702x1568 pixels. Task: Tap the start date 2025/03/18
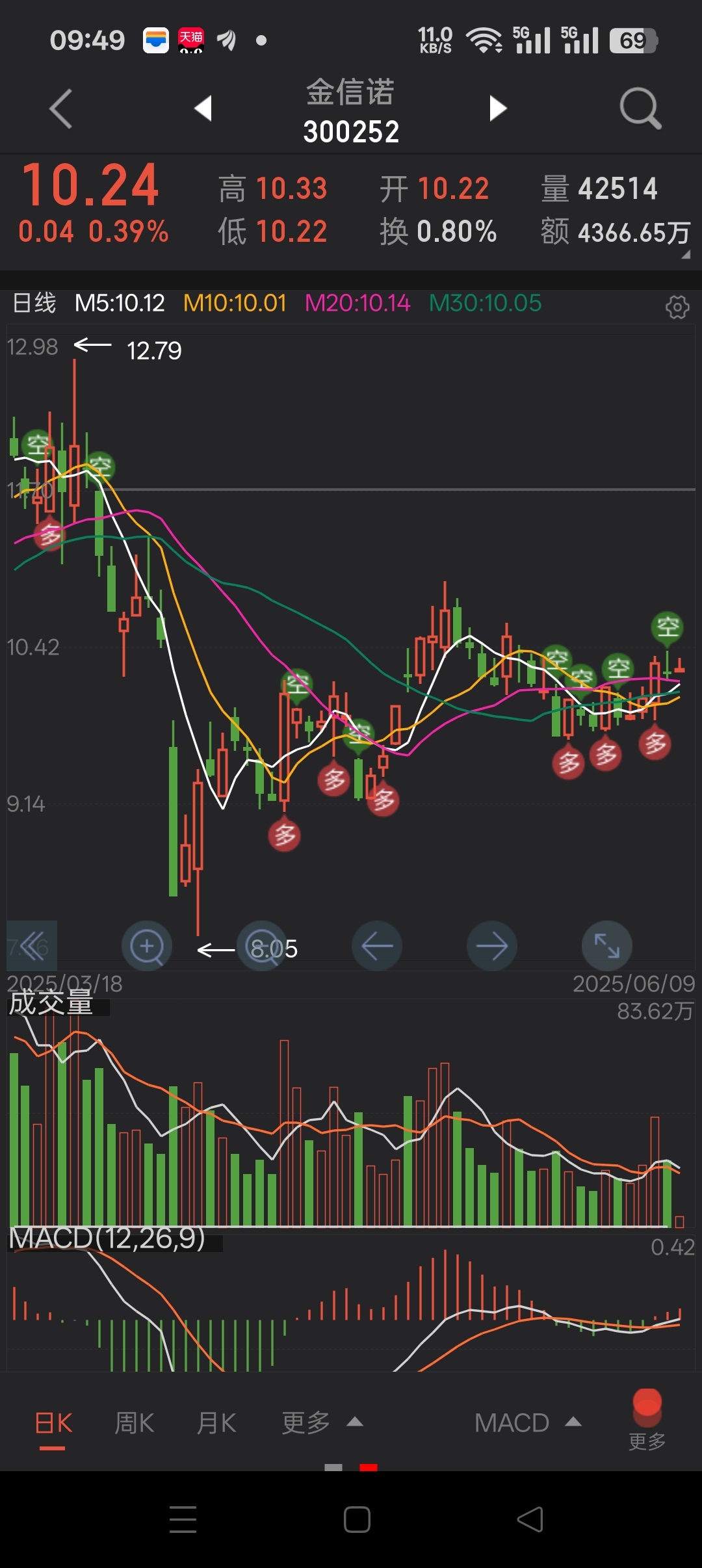[x=64, y=984]
